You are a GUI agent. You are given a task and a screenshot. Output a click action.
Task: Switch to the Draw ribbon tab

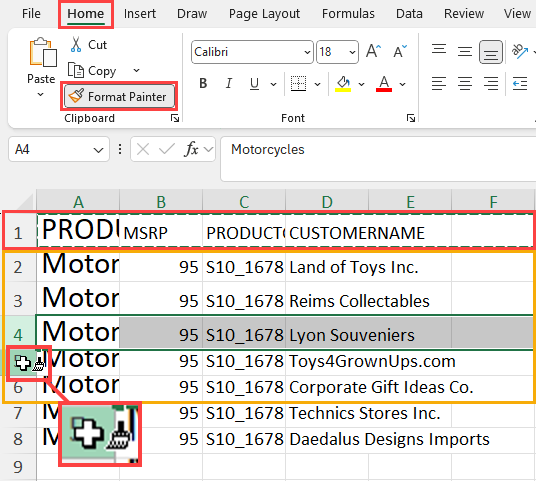(192, 14)
